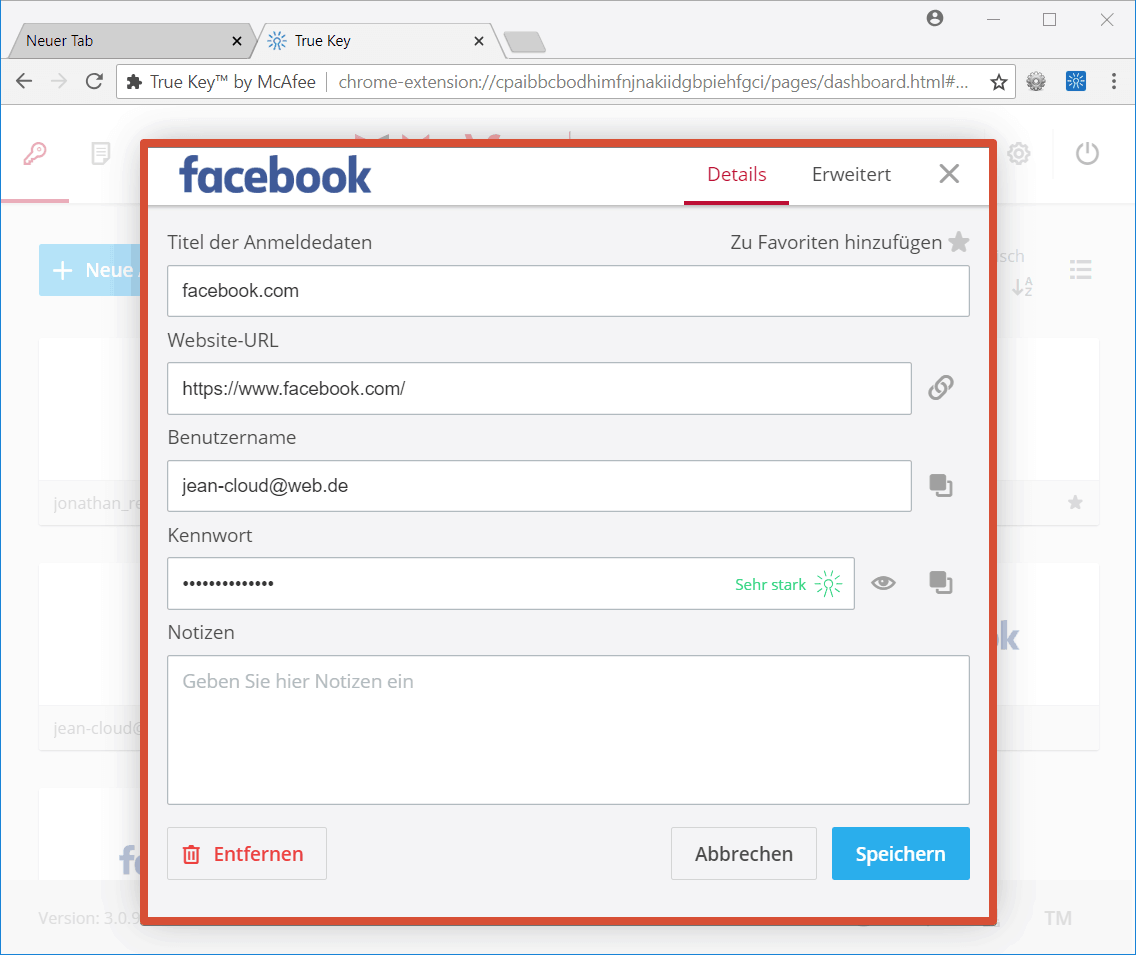The image size is (1136, 955).
Task: Click the extension puzzle icon in address bar
Action: [x=134, y=82]
